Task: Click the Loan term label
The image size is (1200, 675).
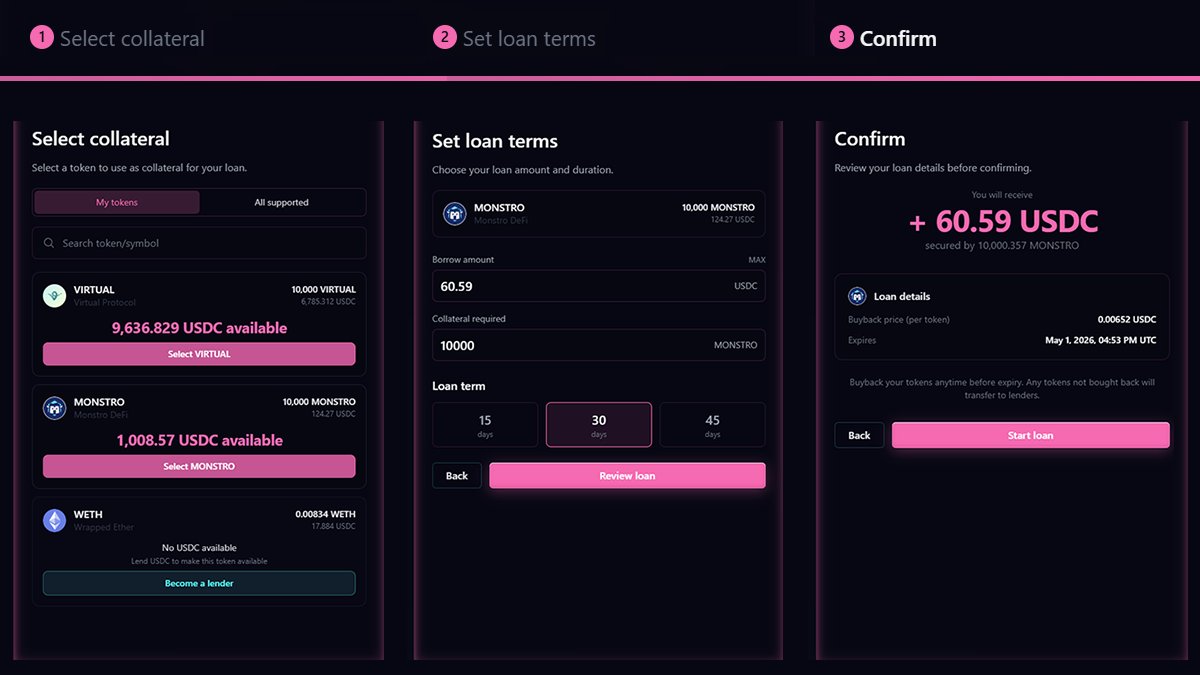Action: 459,386
